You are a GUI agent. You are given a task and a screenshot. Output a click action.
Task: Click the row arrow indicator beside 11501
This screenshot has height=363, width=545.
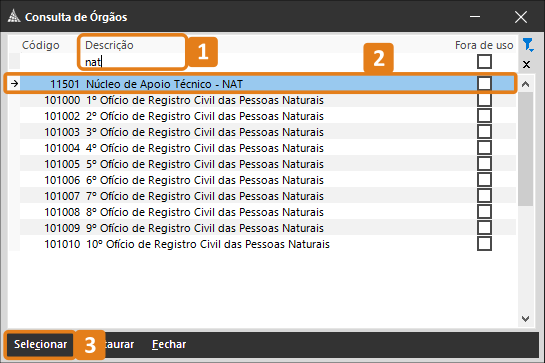click(14, 83)
